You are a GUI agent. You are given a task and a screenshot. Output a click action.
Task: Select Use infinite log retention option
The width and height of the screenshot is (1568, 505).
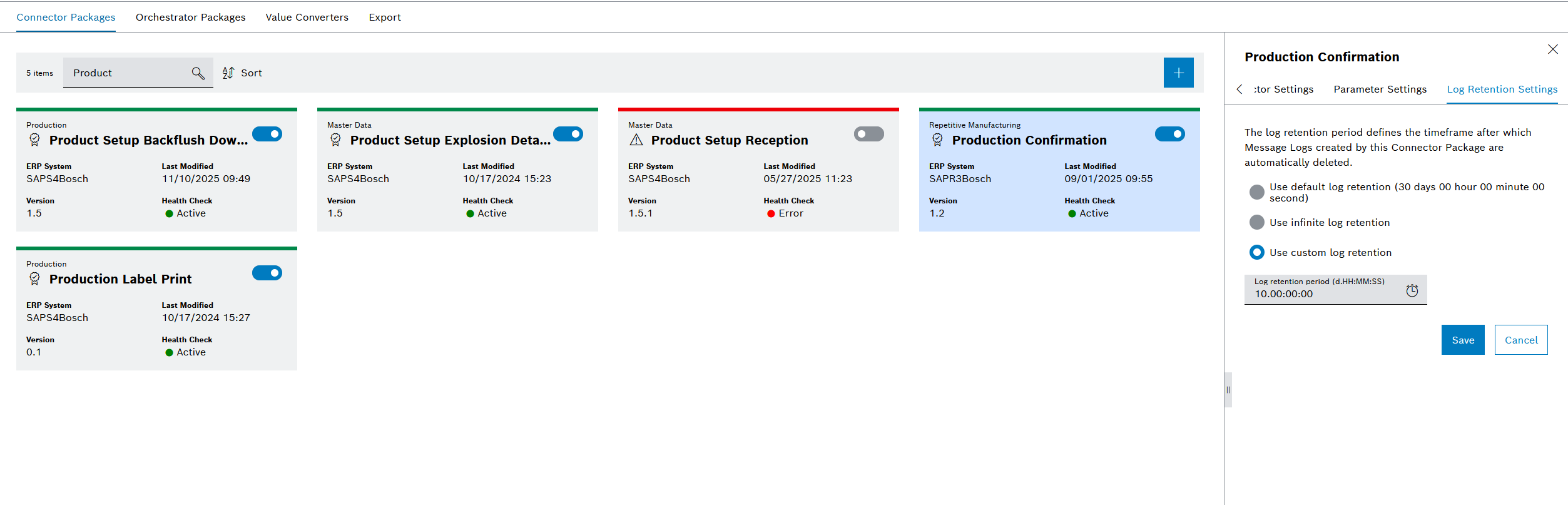point(1256,222)
